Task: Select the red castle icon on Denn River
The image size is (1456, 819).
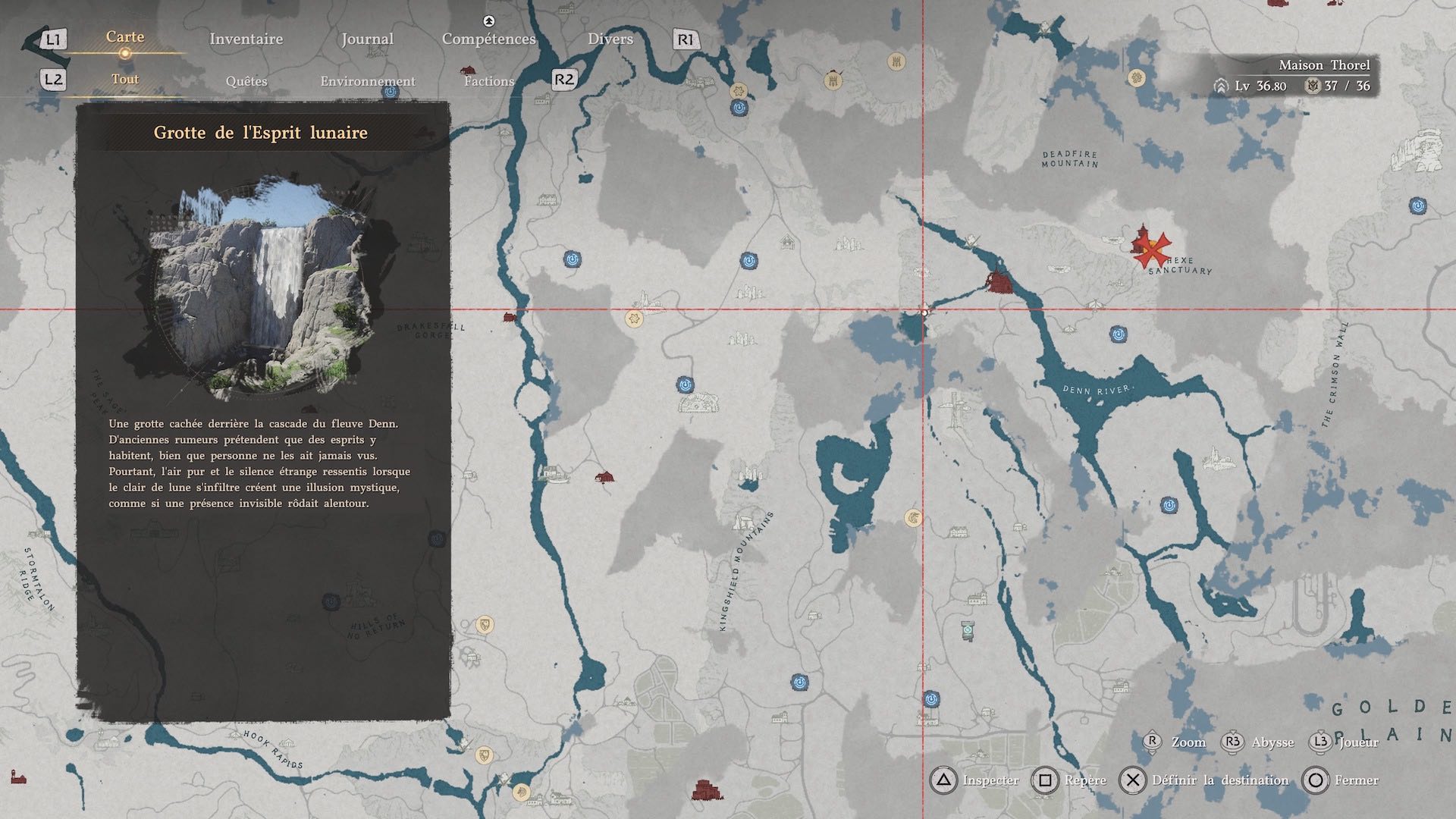Action: pyautogui.click(x=999, y=282)
